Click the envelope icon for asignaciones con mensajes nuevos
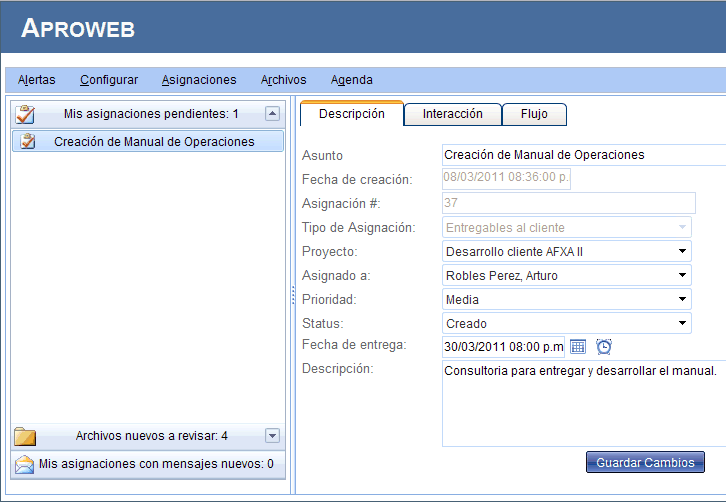This screenshot has height=502, width=726. 24,464
